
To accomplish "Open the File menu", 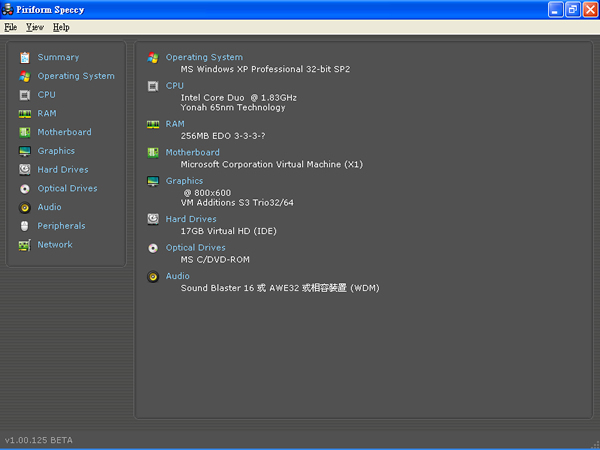I will point(11,27).
